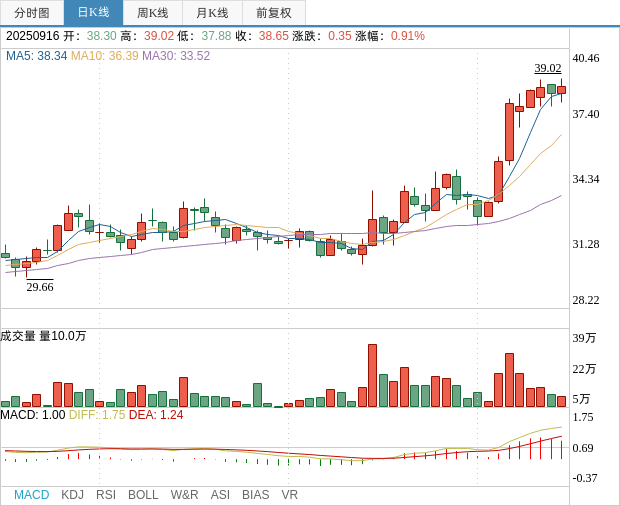The width and height of the screenshot is (620, 506).
Task: Switch to the VR indicator
Action: [289, 495]
